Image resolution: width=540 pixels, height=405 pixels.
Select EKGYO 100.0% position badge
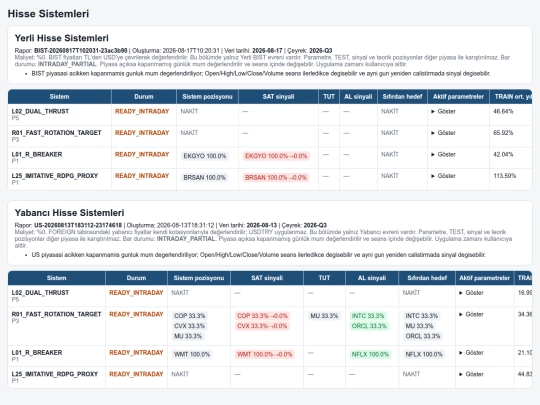pos(205,156)
